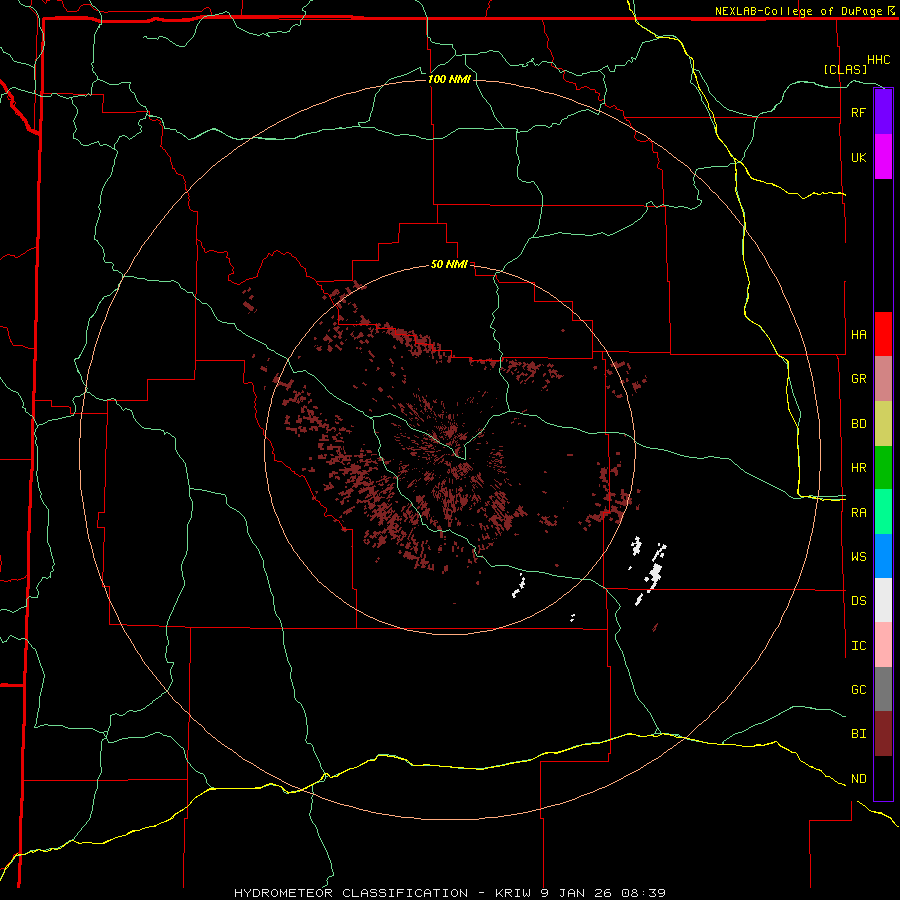
Task: Click the RF purple legend swatch
Action: click(883, 112)
